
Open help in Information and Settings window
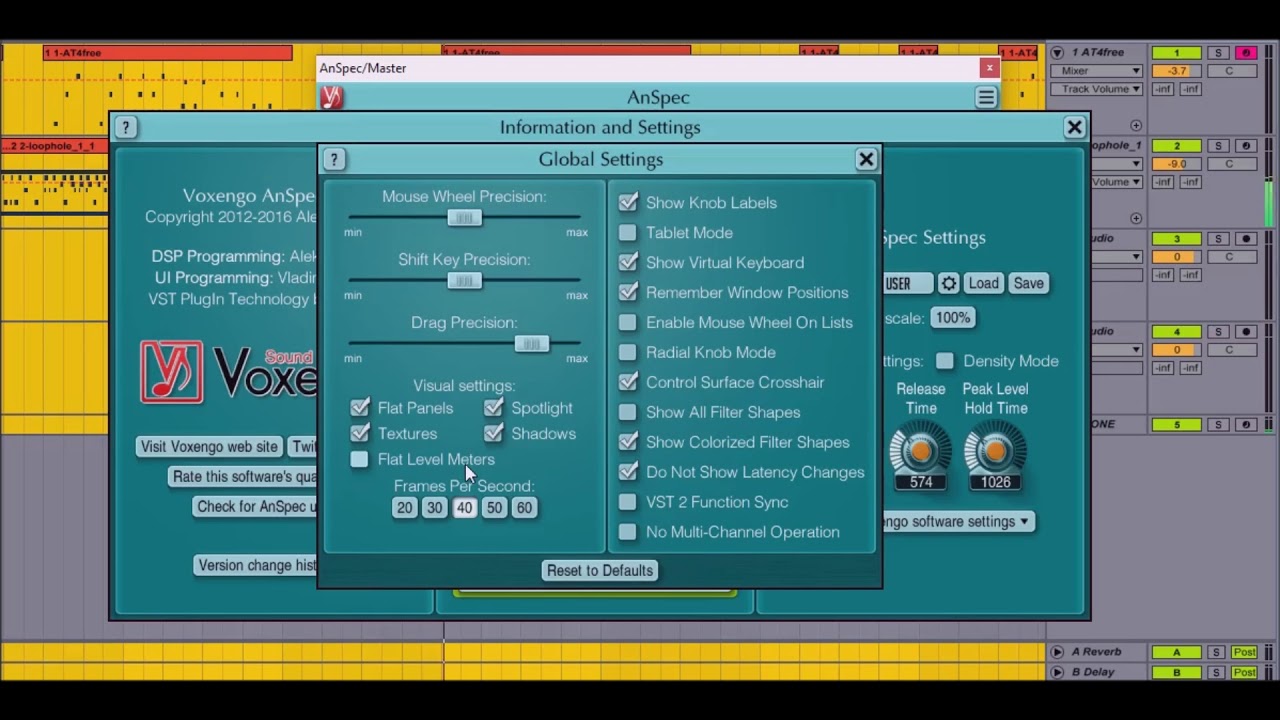coord(125,127)
